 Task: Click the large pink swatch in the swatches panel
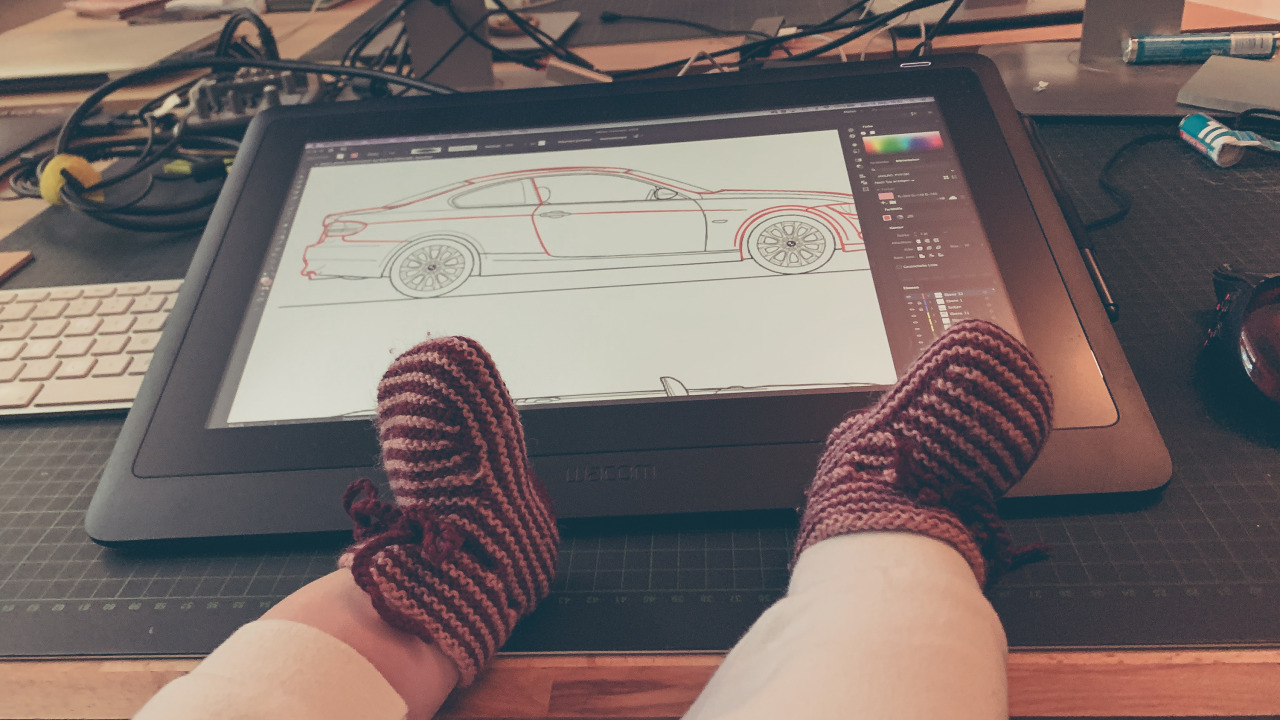886,196
